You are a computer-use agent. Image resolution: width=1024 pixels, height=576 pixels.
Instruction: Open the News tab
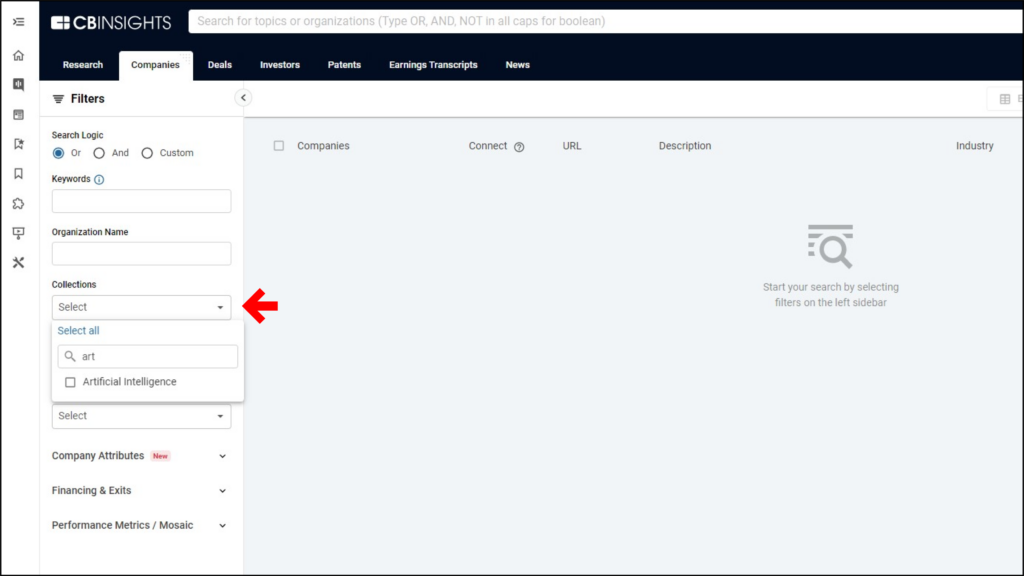coord(517,65)
